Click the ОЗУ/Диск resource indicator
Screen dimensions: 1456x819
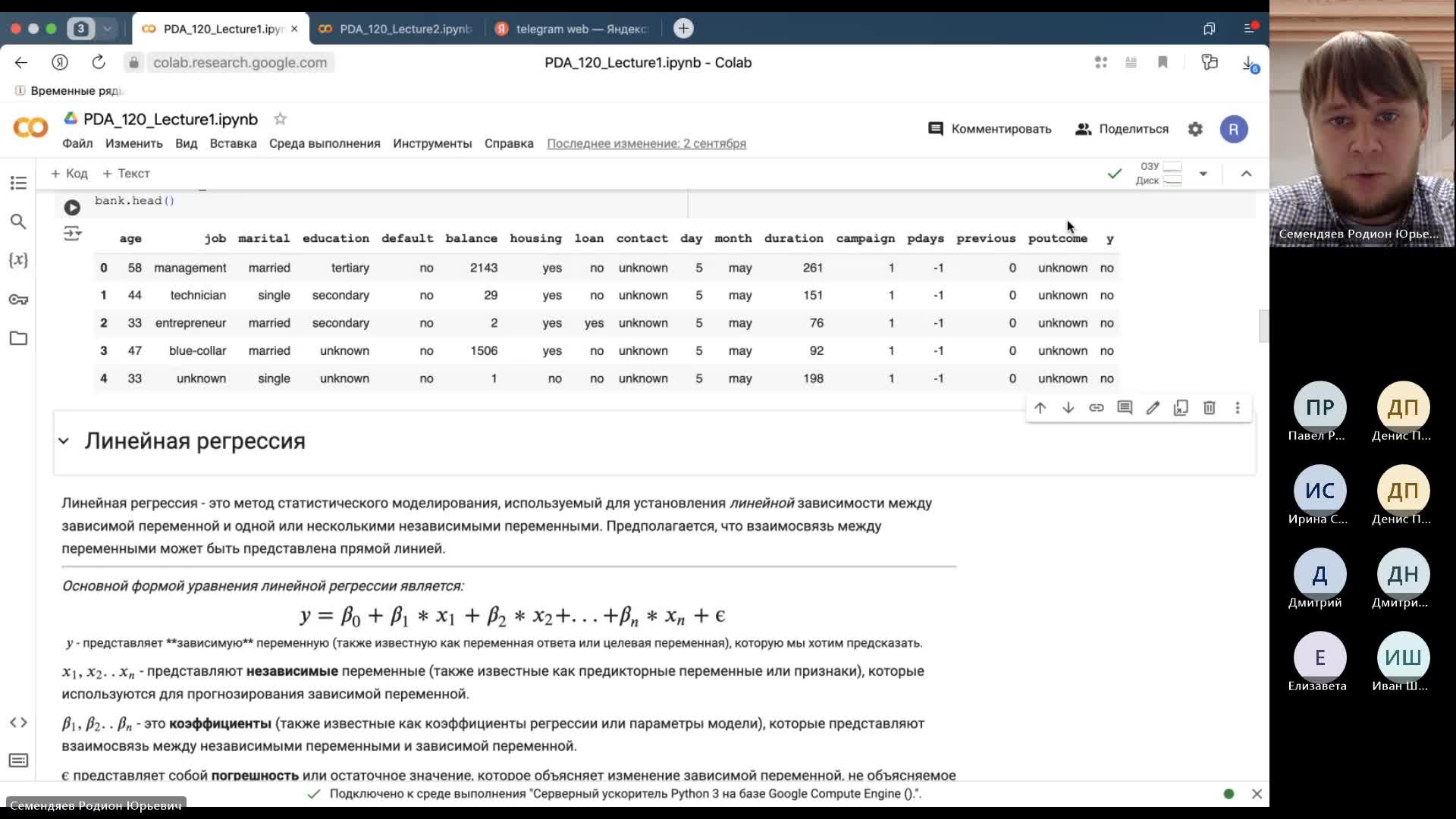[x=1159, y=174]
